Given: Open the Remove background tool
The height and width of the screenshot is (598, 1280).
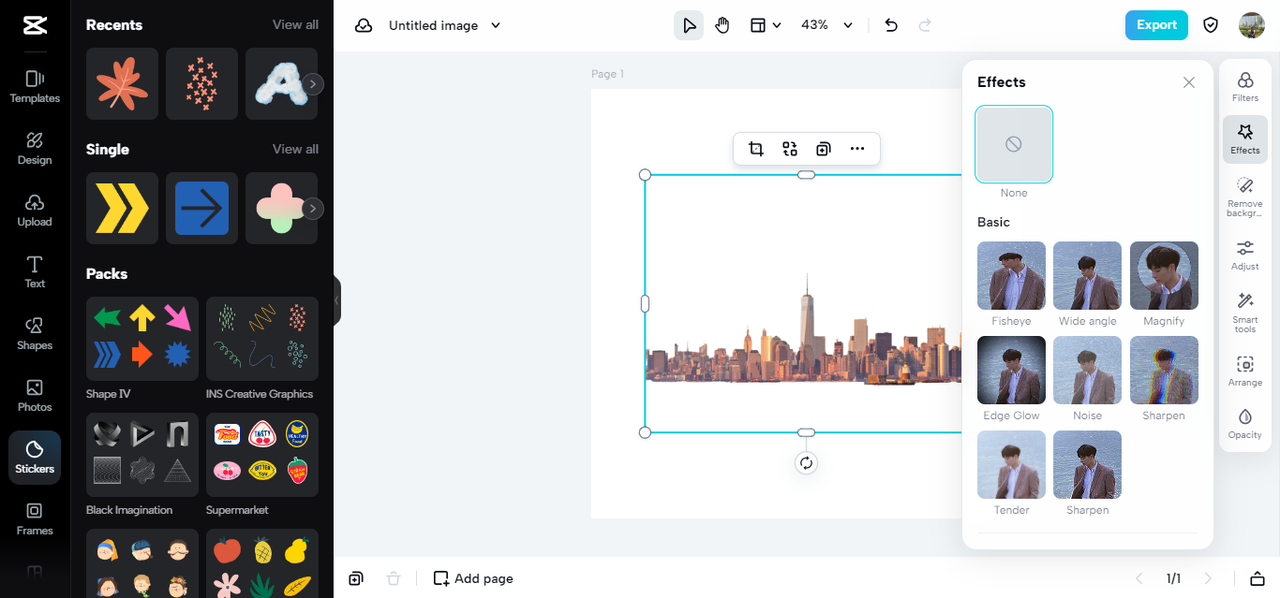Looking at the screenshot, I should (x=1245, y=197).
